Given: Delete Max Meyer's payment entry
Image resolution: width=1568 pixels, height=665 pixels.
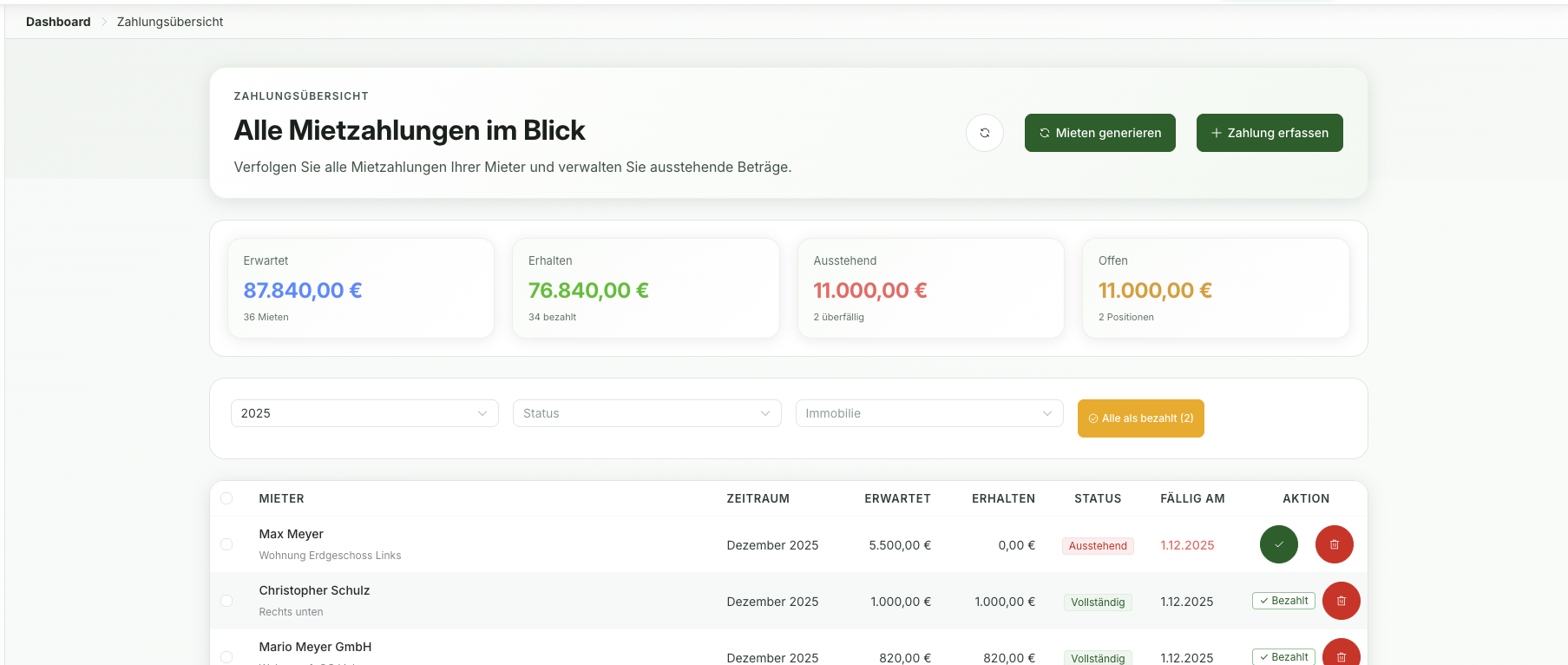Looking at the screenshot, I should (1334, 545).
